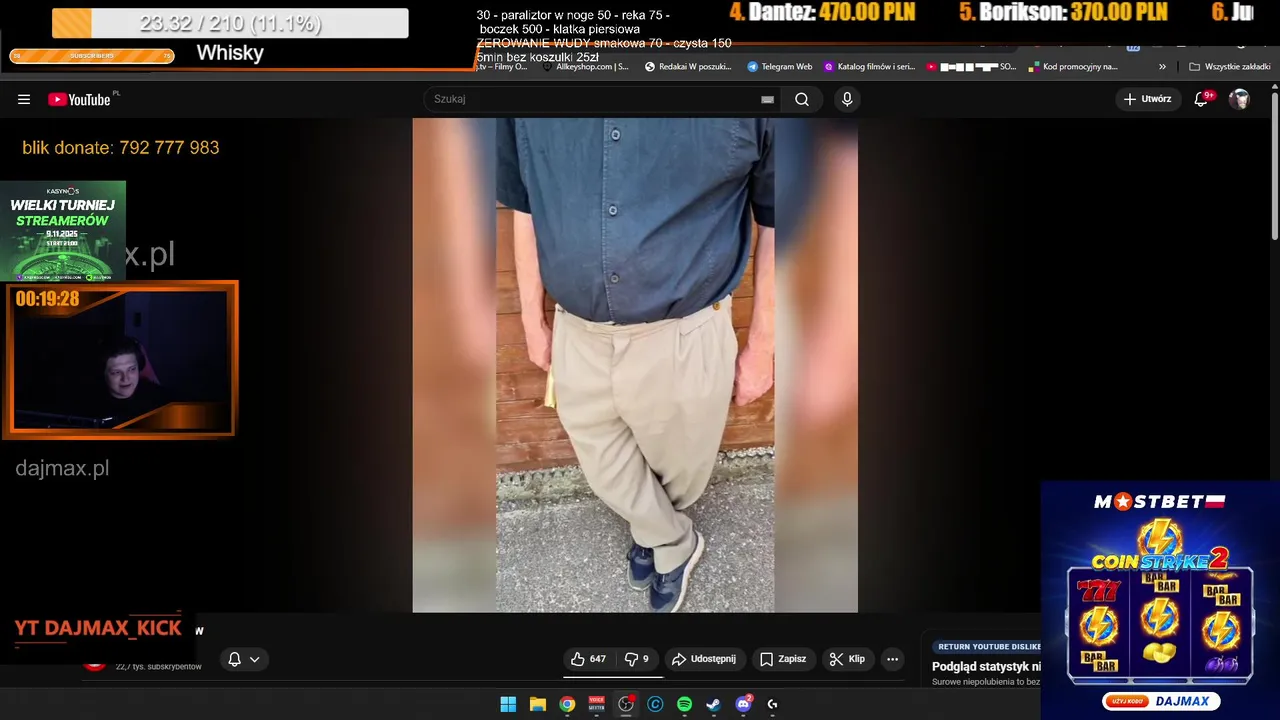
Task: Click the channel avatar below the video
Action: click(94, 662)
